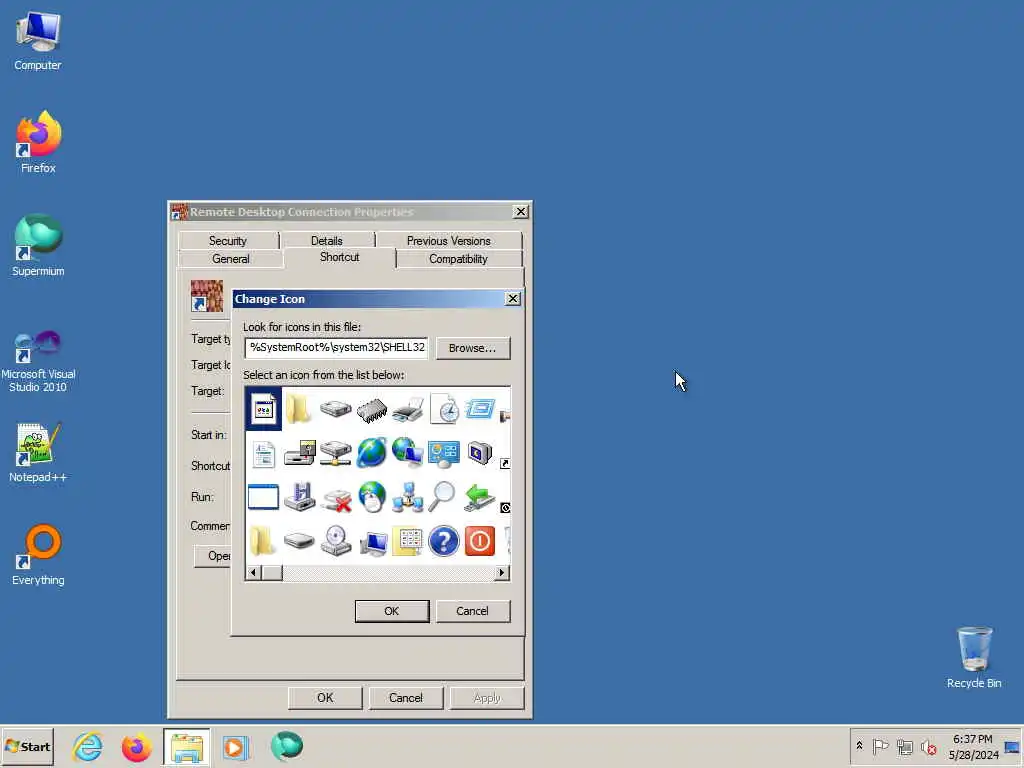Open Supermium from the taskbar

[287, 746]
